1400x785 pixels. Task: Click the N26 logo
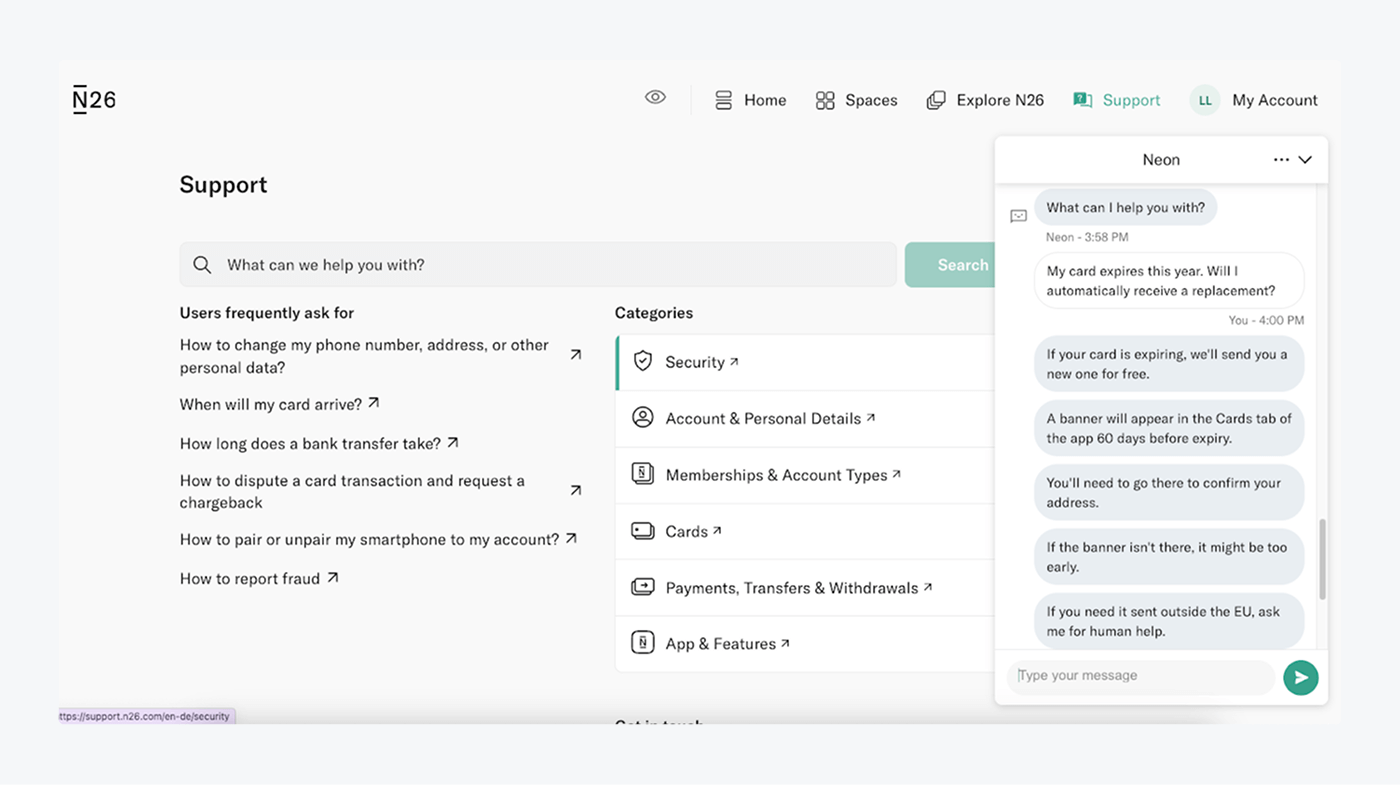pyautogui.click(x=95, y=99)
